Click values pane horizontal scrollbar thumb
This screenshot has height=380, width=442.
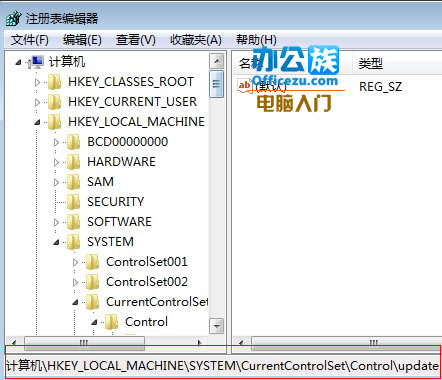pyautogui.click(x=347, y=343)
